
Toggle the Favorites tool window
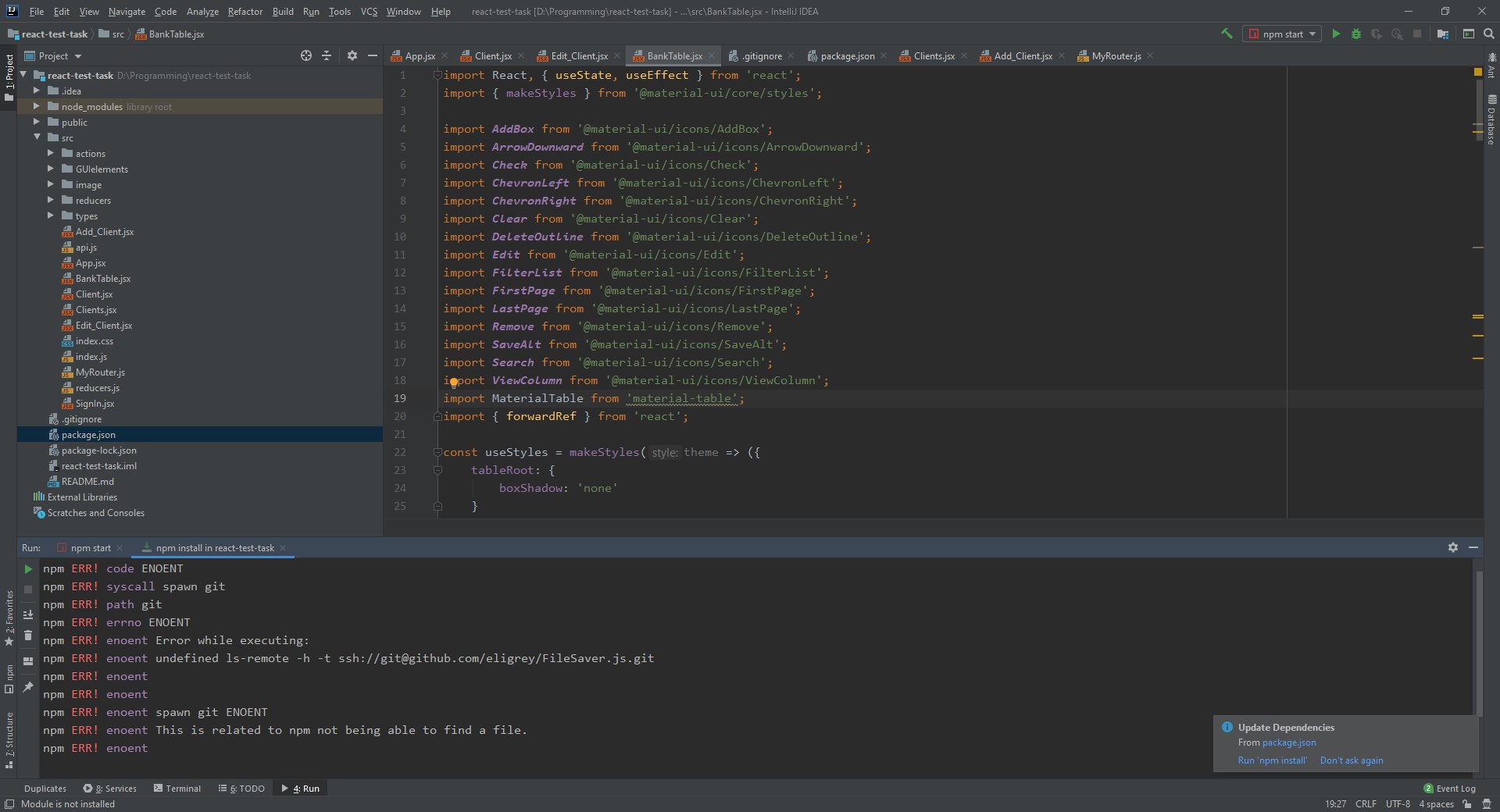(x=9, y=617)
